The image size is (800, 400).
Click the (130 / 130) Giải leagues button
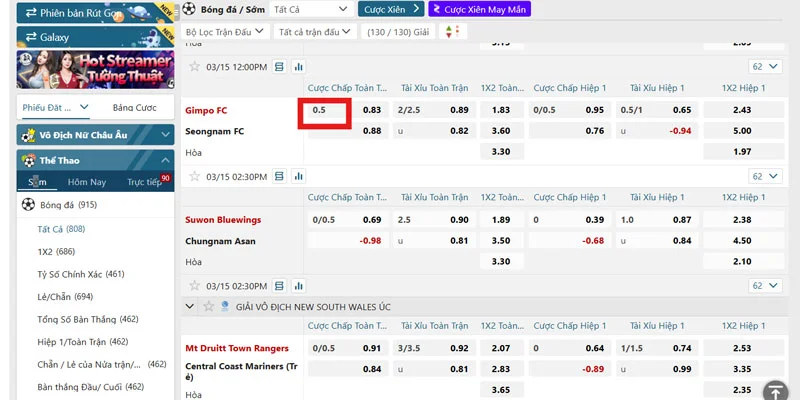pyautogui.click(x=398, y=32)
